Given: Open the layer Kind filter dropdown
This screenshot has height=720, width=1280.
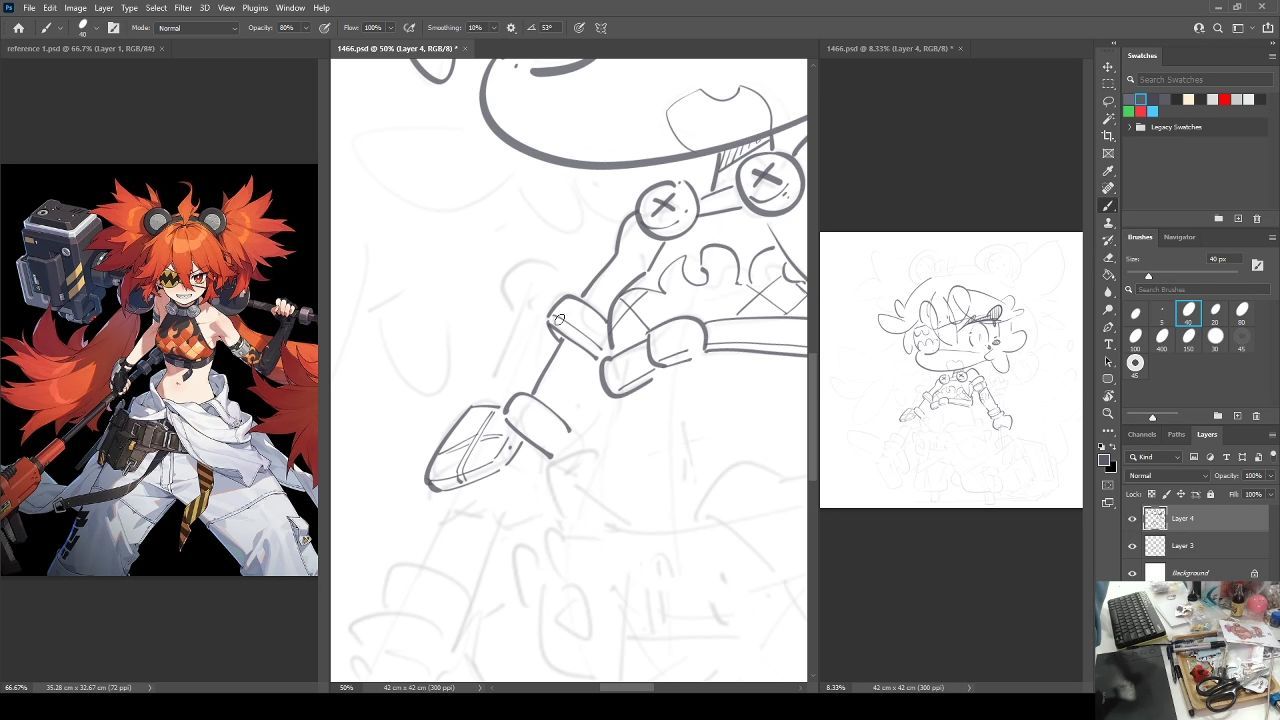Looking at the screenshot, I should tap(1155, 457).
